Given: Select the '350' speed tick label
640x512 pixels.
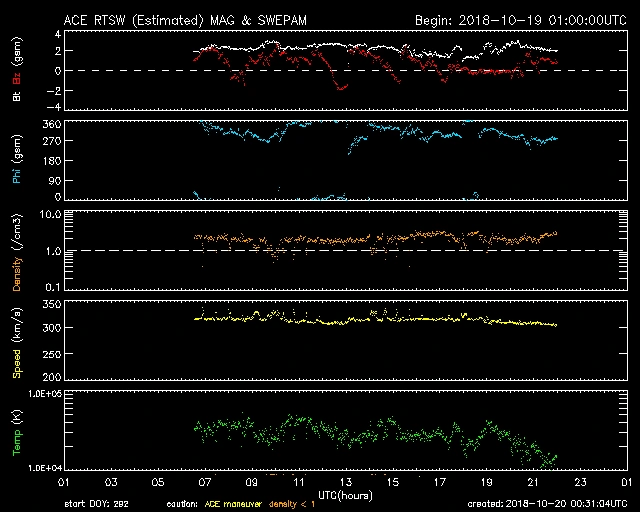Looking at the screenshot, I should coord(52,304).
